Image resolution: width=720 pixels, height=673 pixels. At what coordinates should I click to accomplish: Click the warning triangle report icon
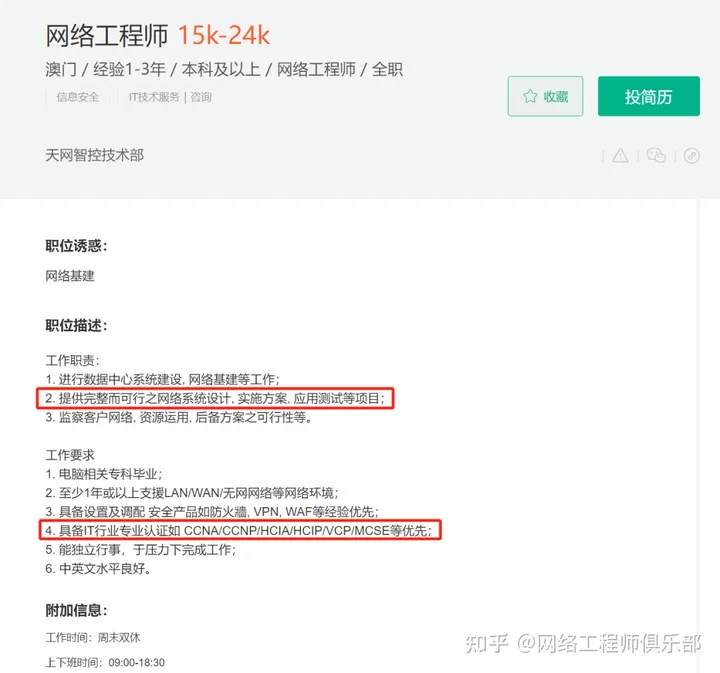click(x=620, y=156)
